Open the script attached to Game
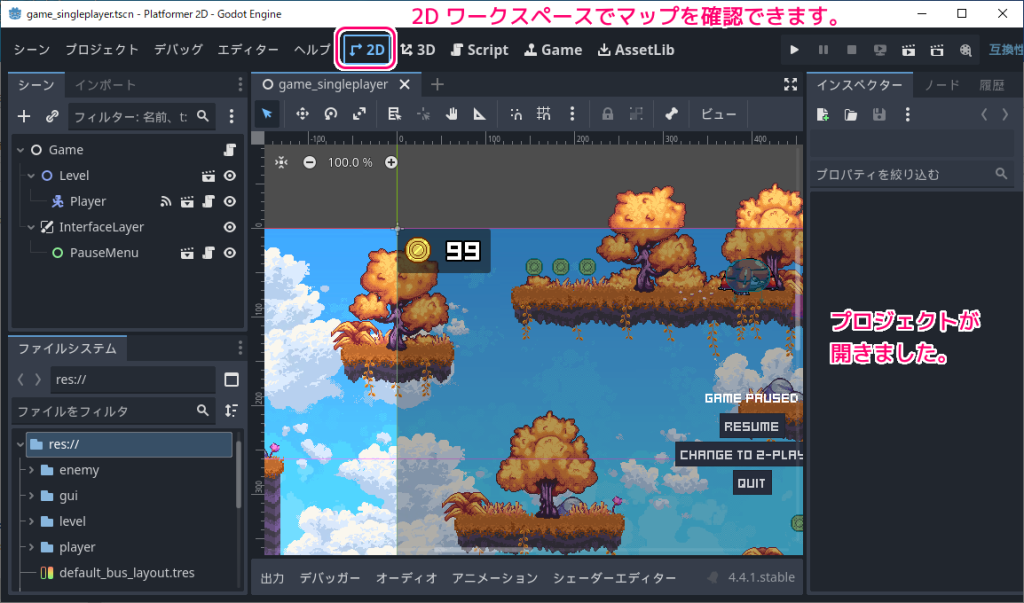This screenshot has width=1024, height=603. (x=230, y=150)
